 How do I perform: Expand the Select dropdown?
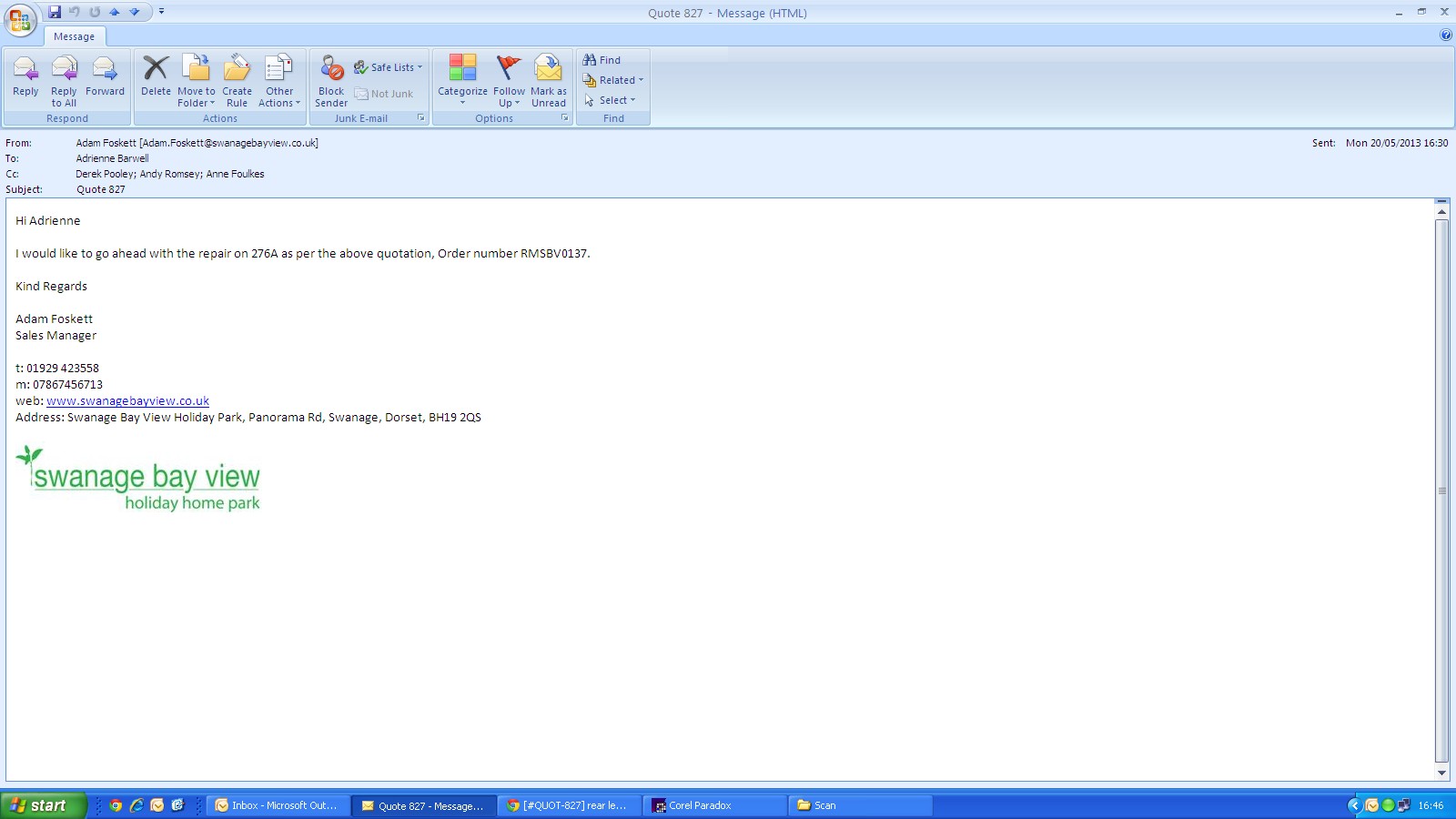(x=610, y=100)
